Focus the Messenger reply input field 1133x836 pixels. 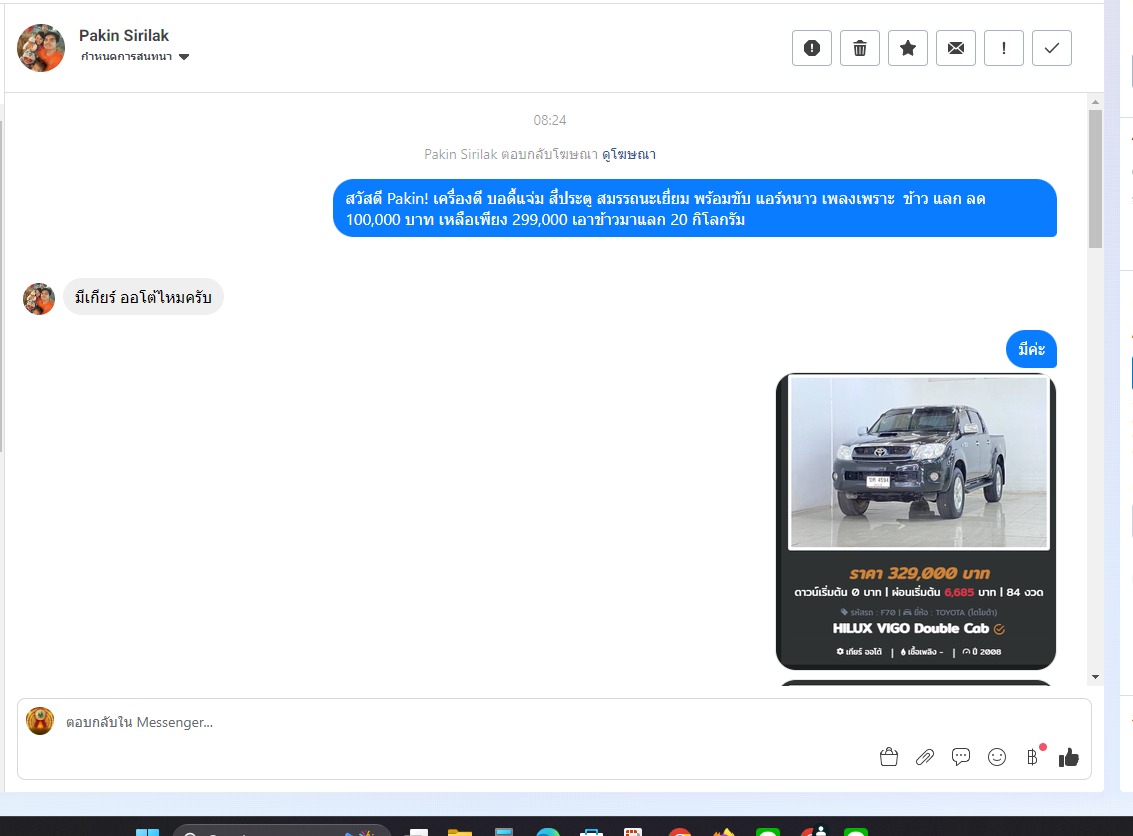click(x=462, y=722)
